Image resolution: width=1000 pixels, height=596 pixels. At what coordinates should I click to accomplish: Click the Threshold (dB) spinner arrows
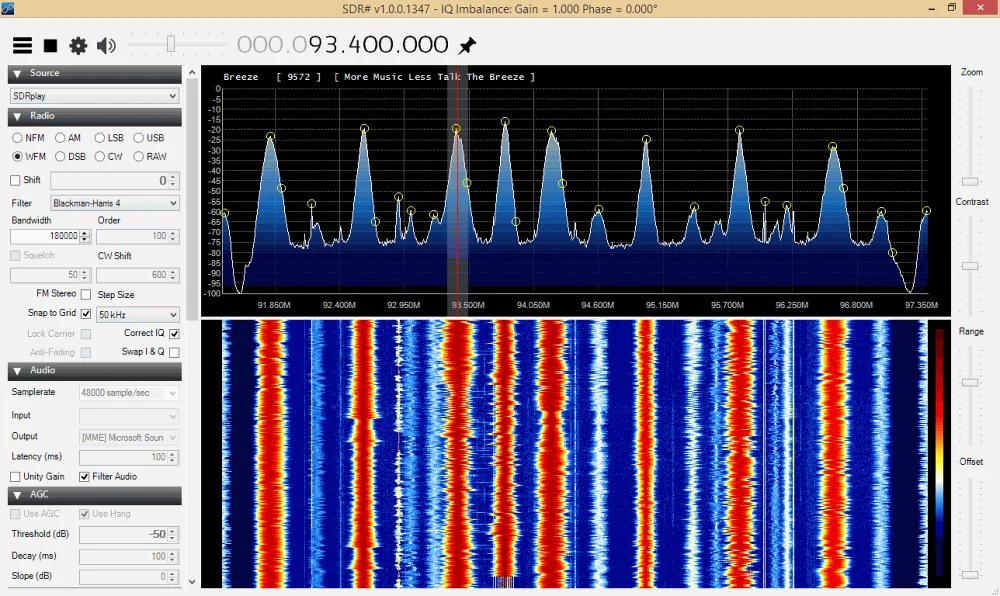[173, 534]
